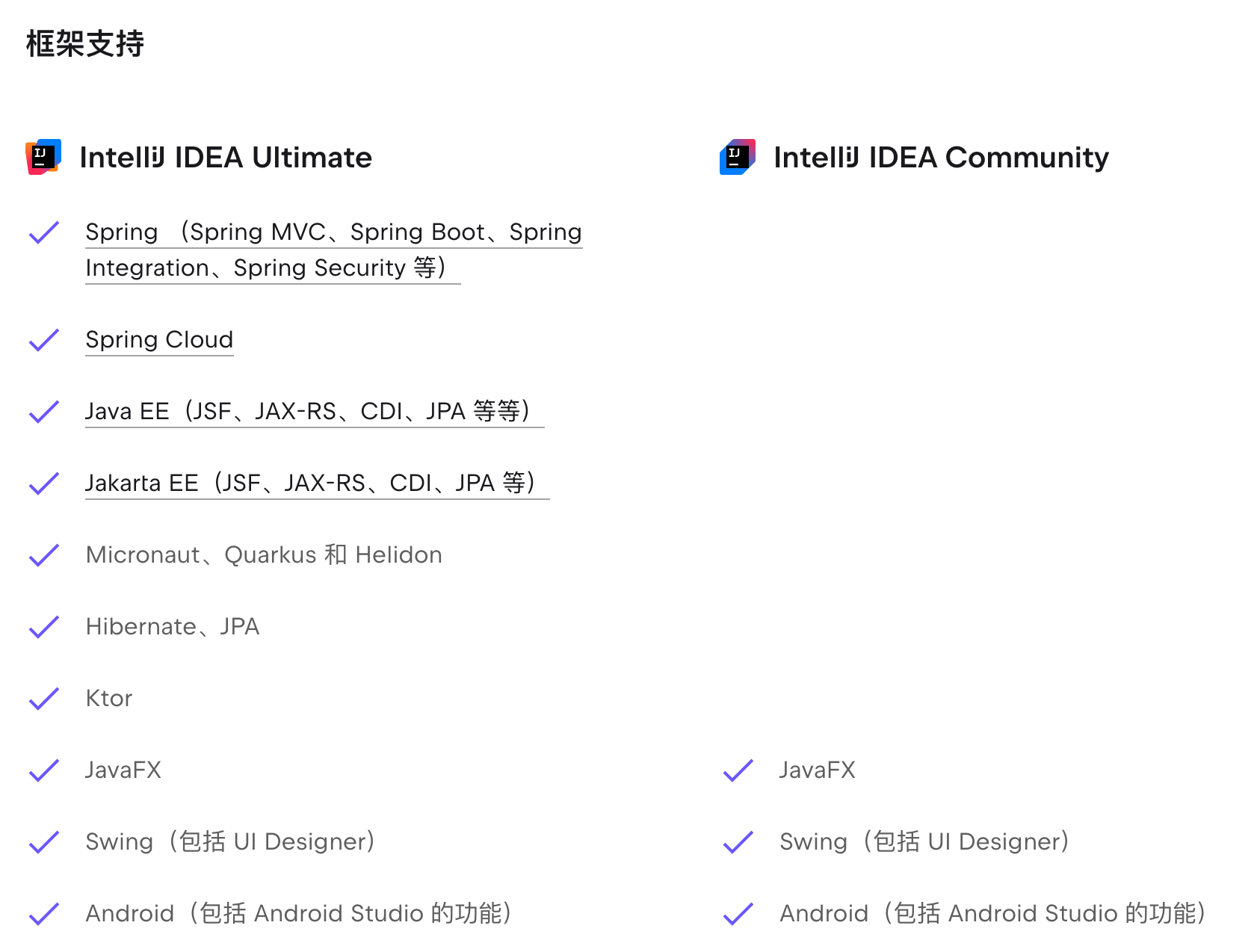Click the "框架支持" section heading
Viewport: 1254px width, 952px height.
85,43
